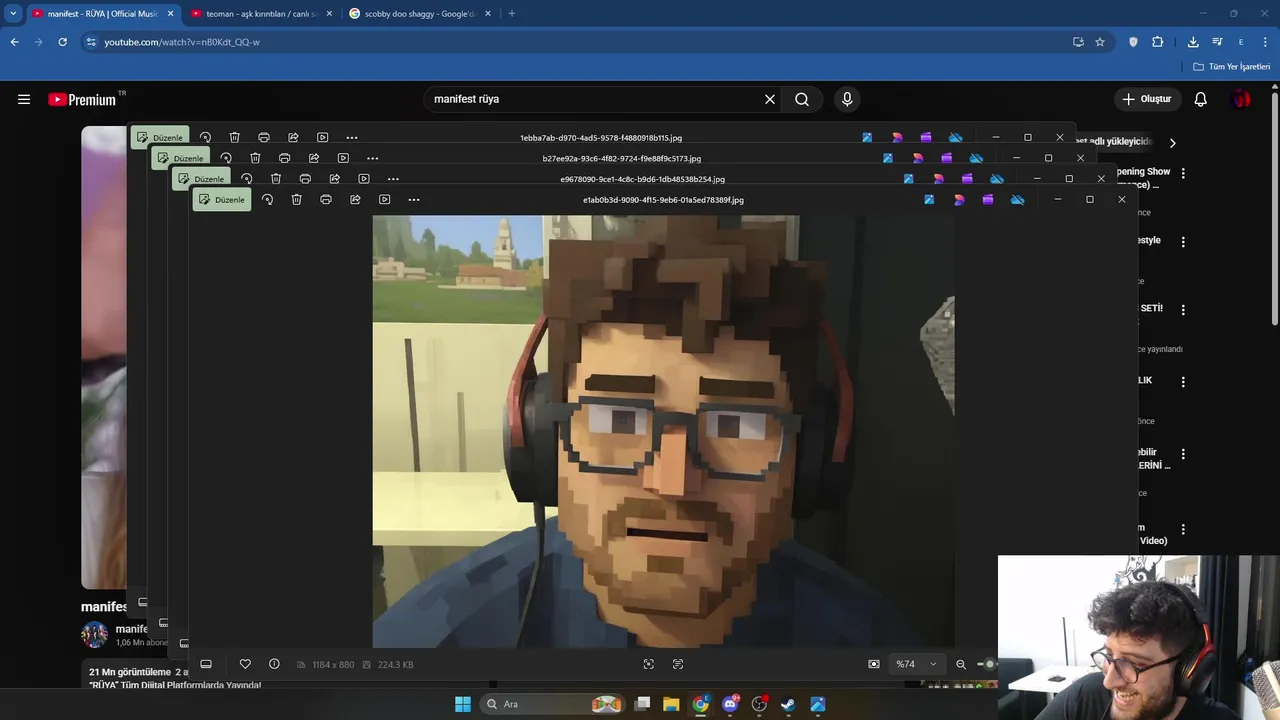Click Düzenle in the 1ebba7ab photo window
Image resolution: width=1280 pixels, height=720 pixels.
tap(160, 138)
